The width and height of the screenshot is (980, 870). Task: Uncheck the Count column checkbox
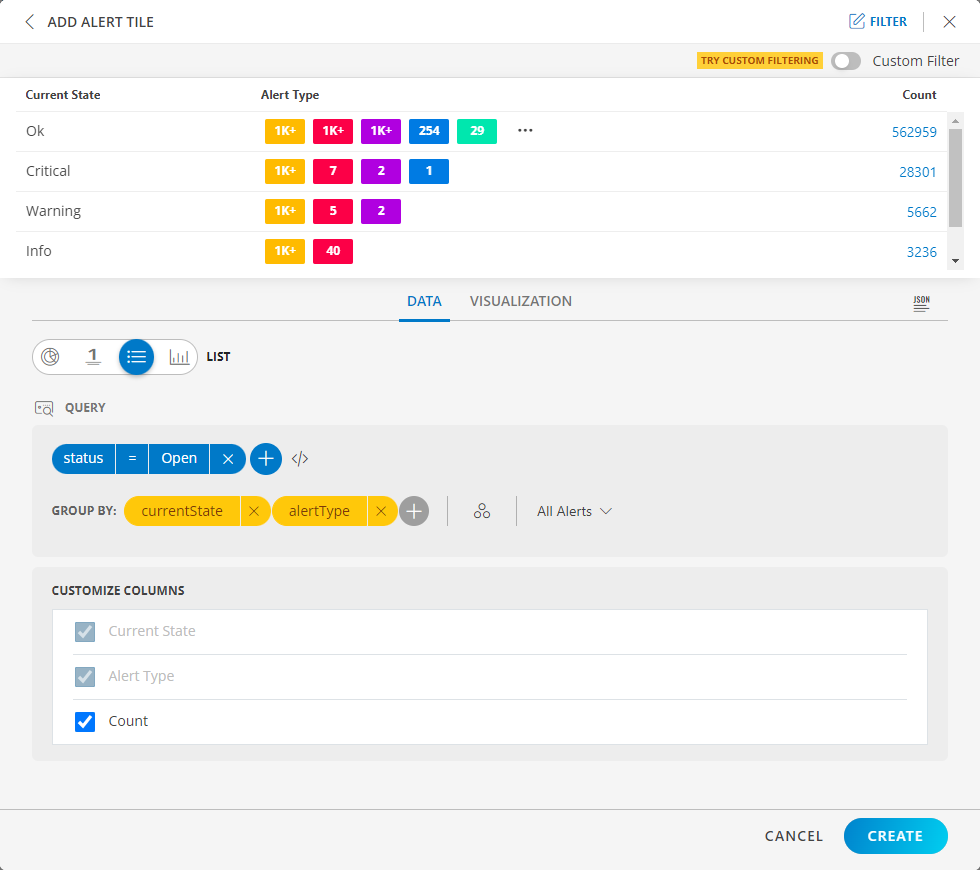click(86, 721)
